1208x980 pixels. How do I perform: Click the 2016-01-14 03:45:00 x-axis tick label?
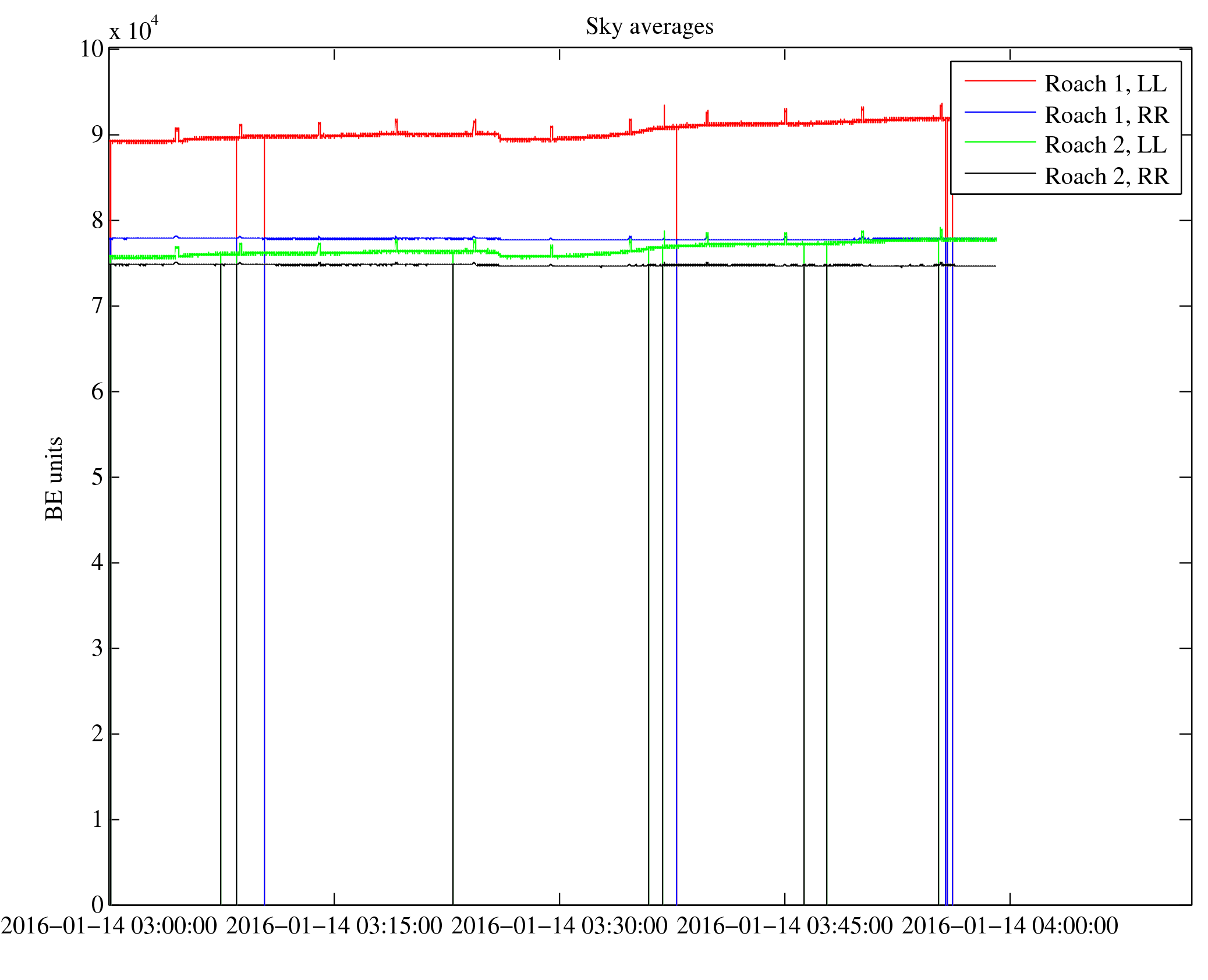pyautogui.click(x=784, y=926)
